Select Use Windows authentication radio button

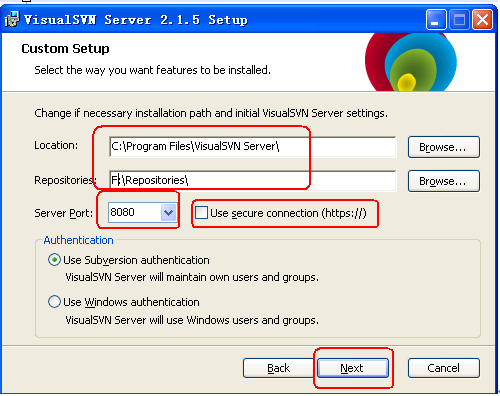pos(54,302)
